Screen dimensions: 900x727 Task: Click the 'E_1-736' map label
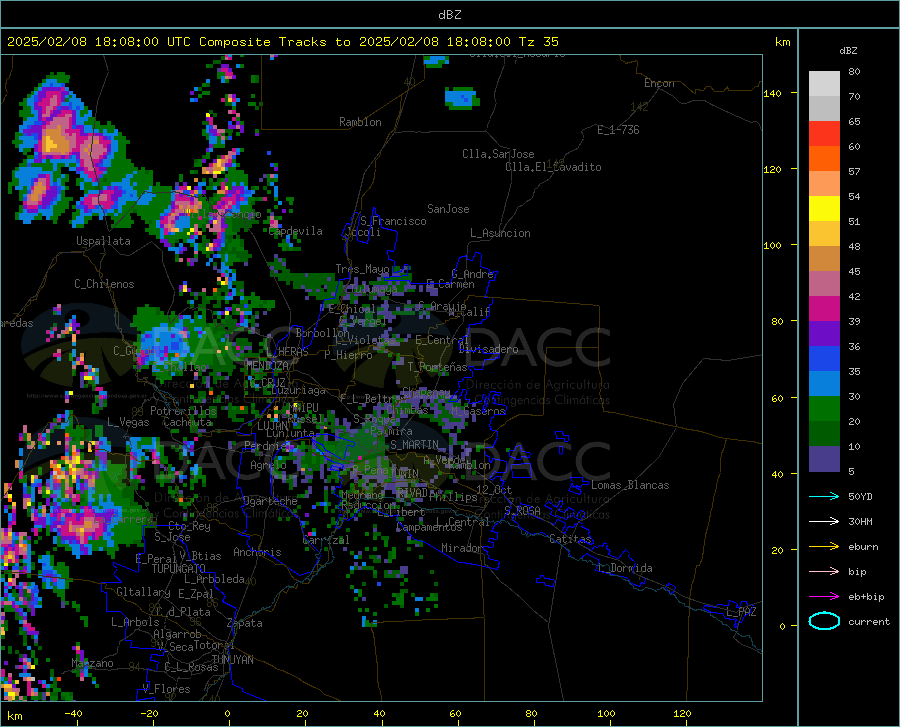618,130
